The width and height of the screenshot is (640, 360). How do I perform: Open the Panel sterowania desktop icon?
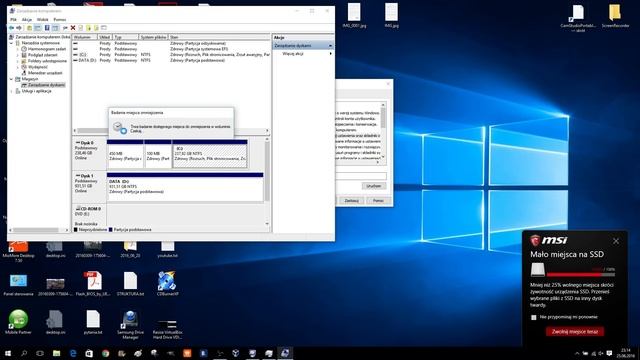point(18,284)
